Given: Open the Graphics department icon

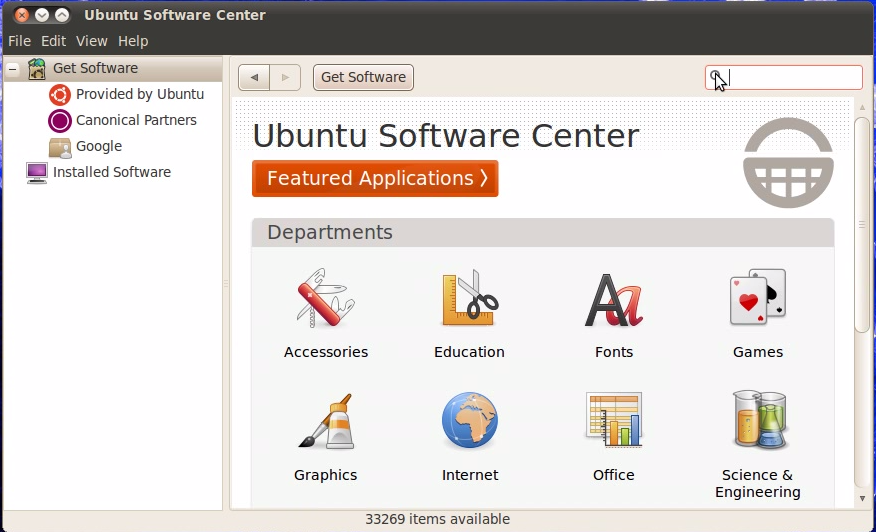Looking at the screenshot, I should pyautogui.click(x=326, y=421).
